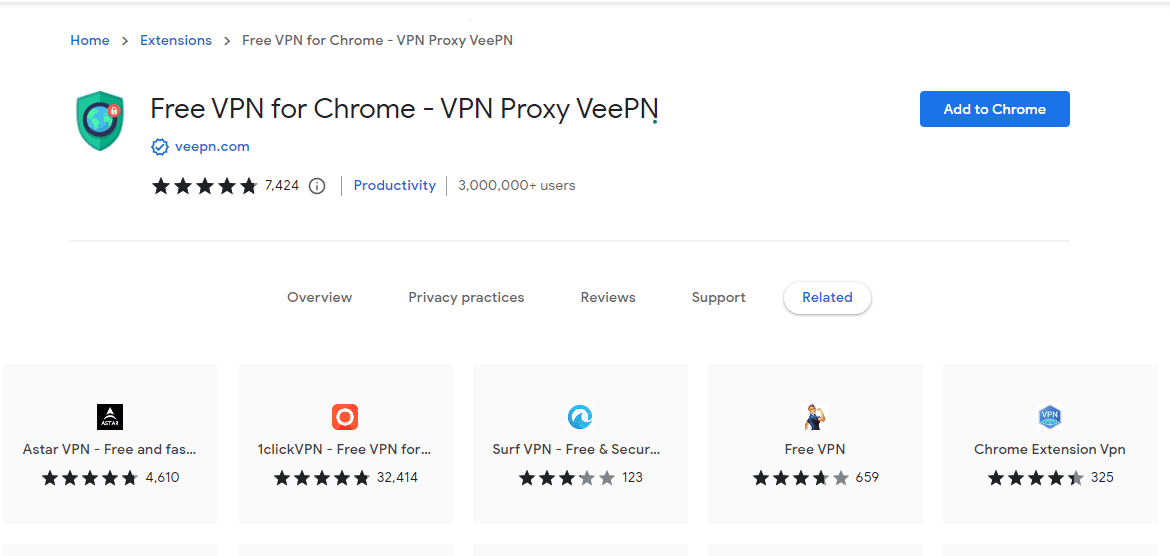Click the Chrome Extension Vpn shield icon
Screen dimensions: 1170x556
(x=1050, y=416)
